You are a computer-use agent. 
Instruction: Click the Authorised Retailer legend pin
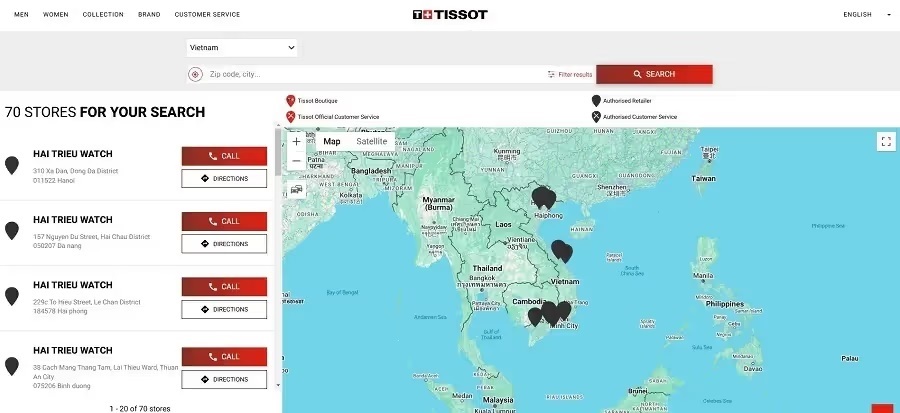596,101
